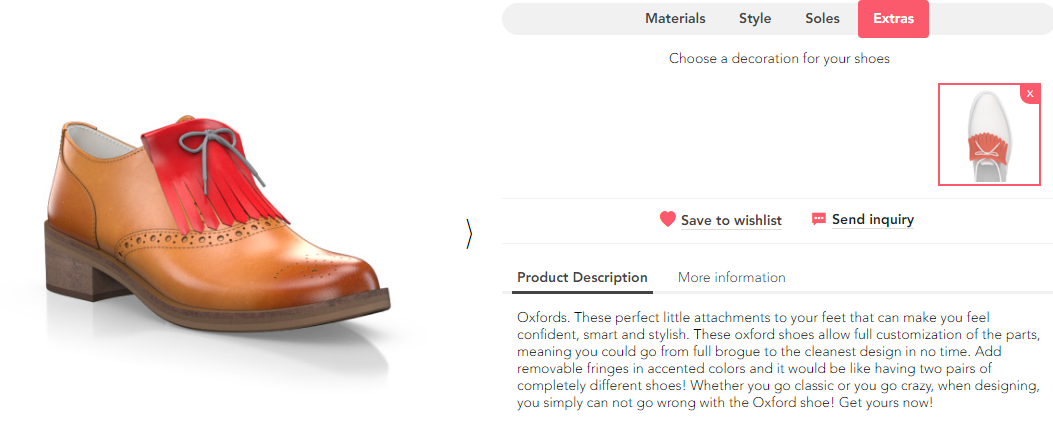Click the Send inquiry link
This screenshot has height=424, width=1053.
(x=872, y=220)
